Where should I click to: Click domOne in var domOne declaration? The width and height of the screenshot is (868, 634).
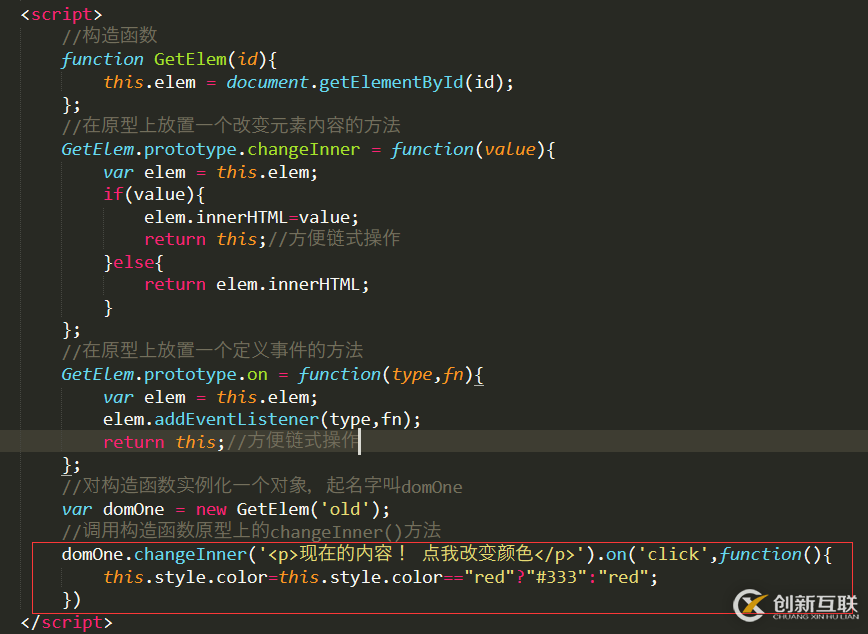(133, 509)
